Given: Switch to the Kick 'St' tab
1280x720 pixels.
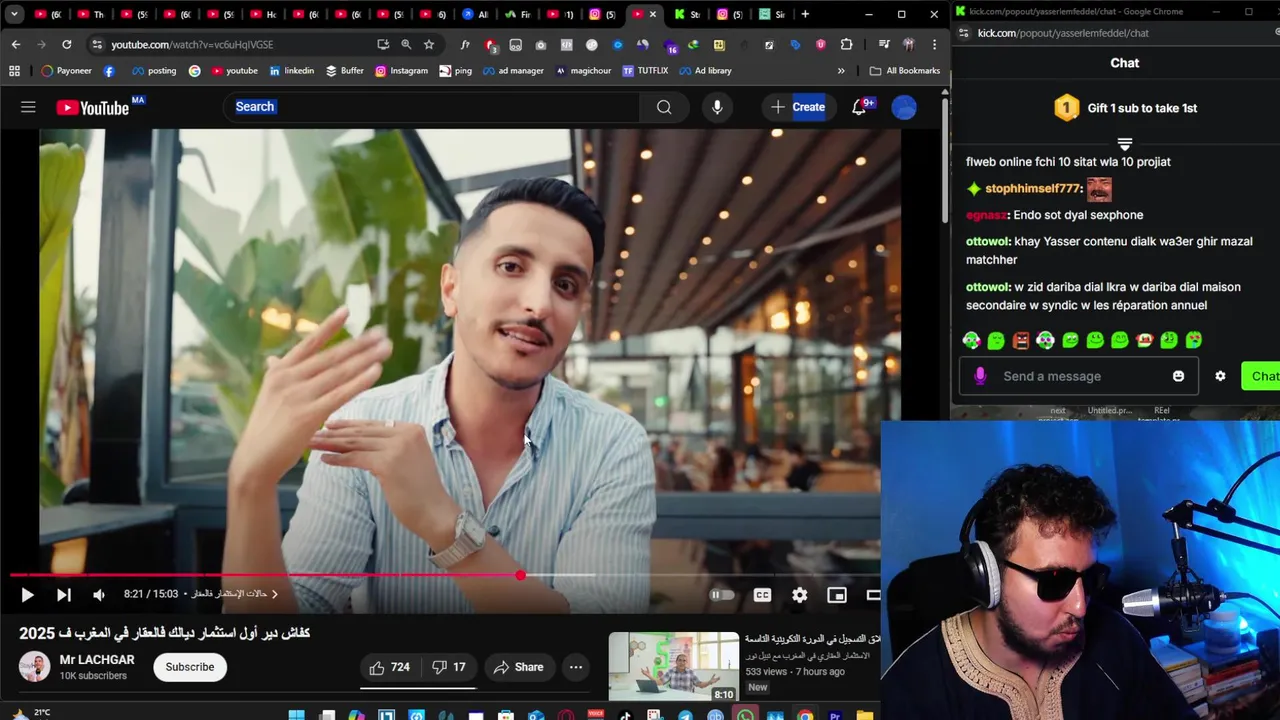Looking at the screenshot, I should (x=688, y=14).
